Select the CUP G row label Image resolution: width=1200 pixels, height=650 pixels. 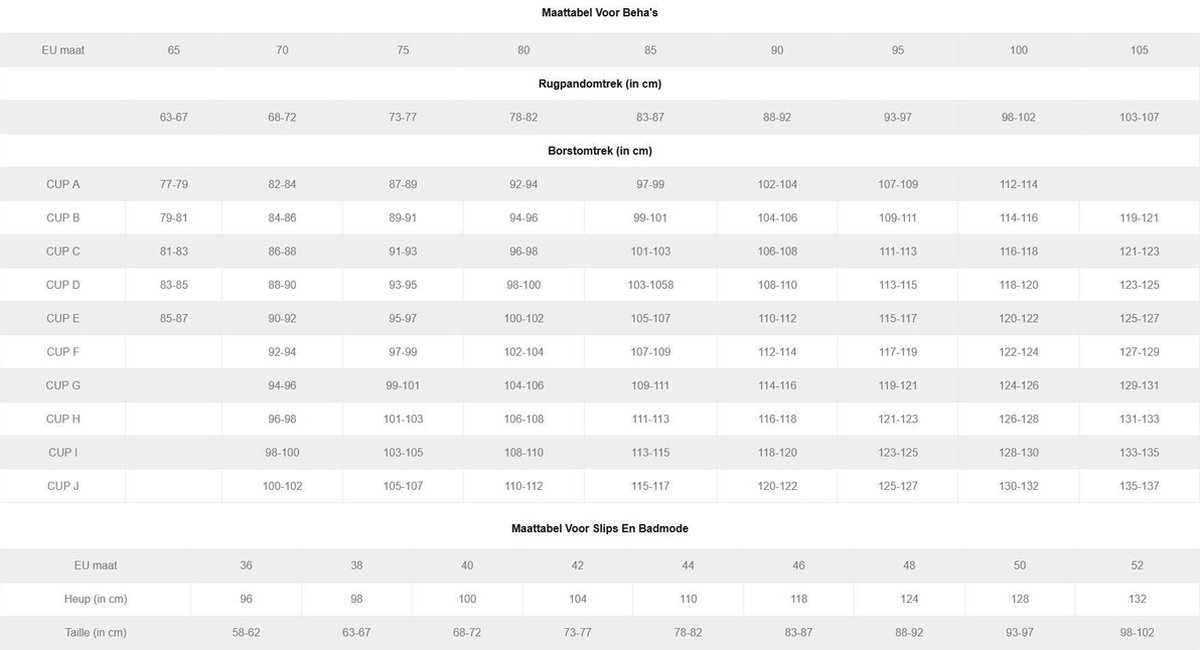click(63, 385)
